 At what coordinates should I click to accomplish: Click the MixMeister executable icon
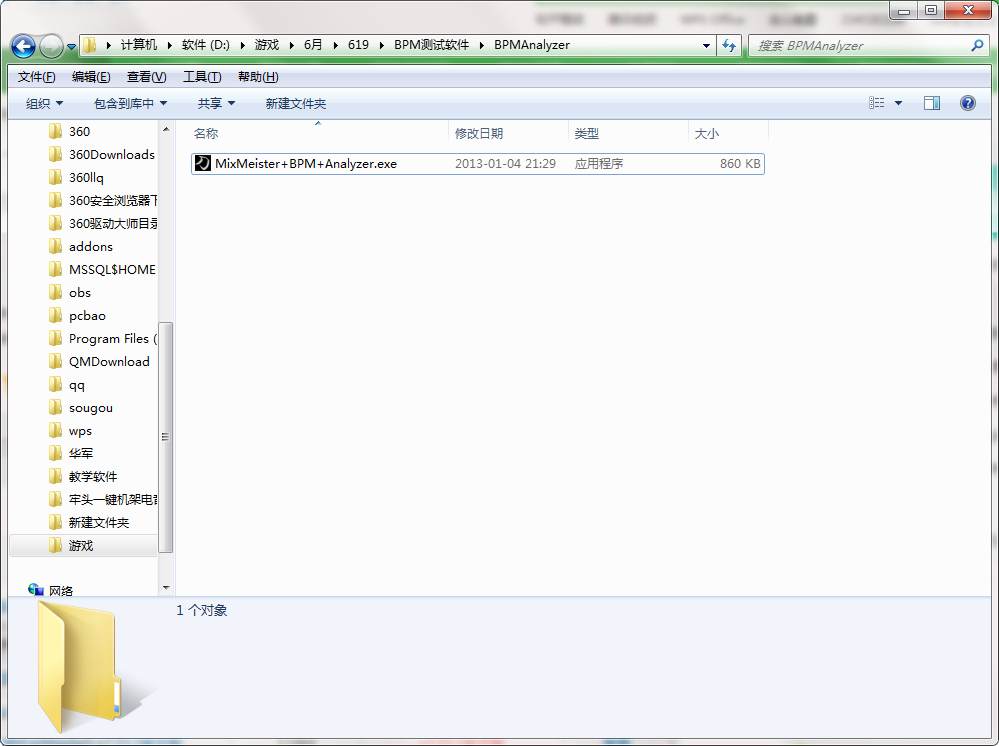203,164
